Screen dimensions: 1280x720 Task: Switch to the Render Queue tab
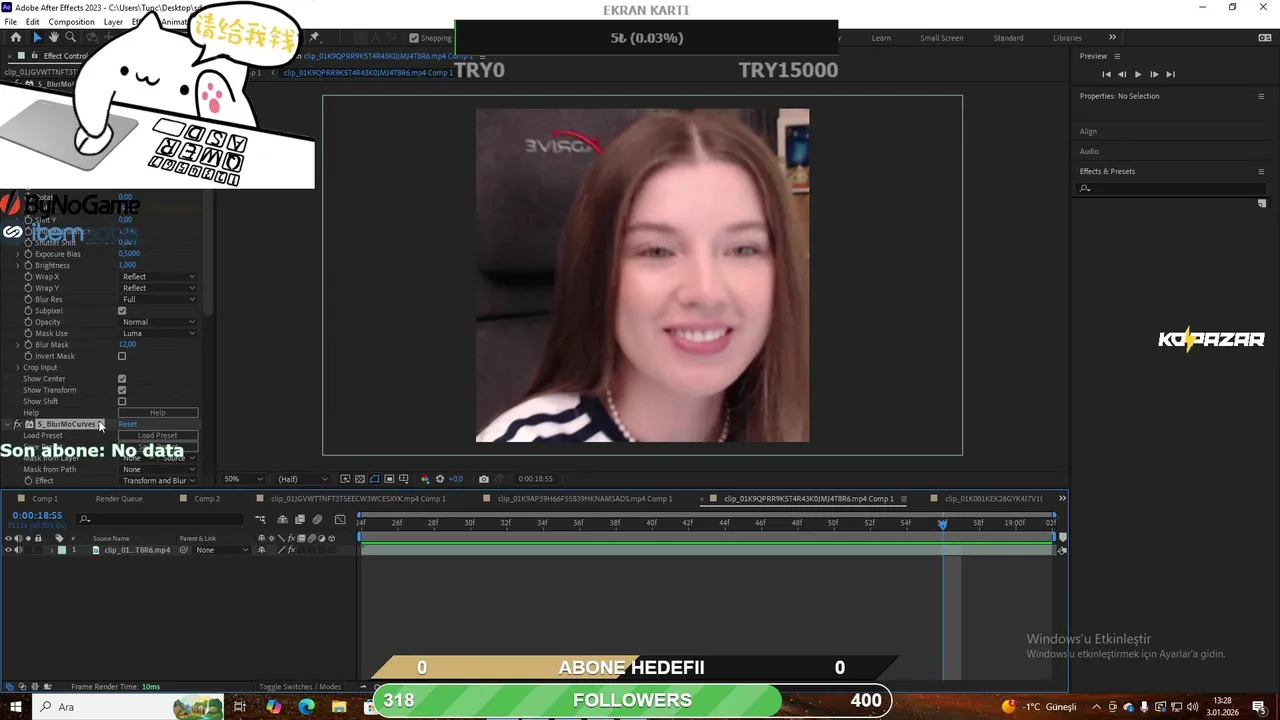[x=119, y=498]
